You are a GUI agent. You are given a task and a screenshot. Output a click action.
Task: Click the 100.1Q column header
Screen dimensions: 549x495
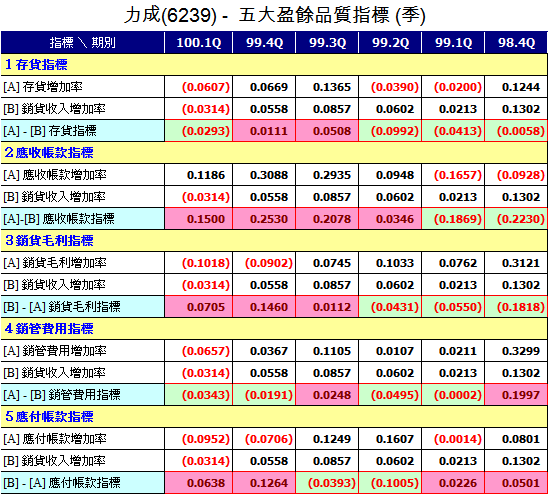[x=199, y=43]
